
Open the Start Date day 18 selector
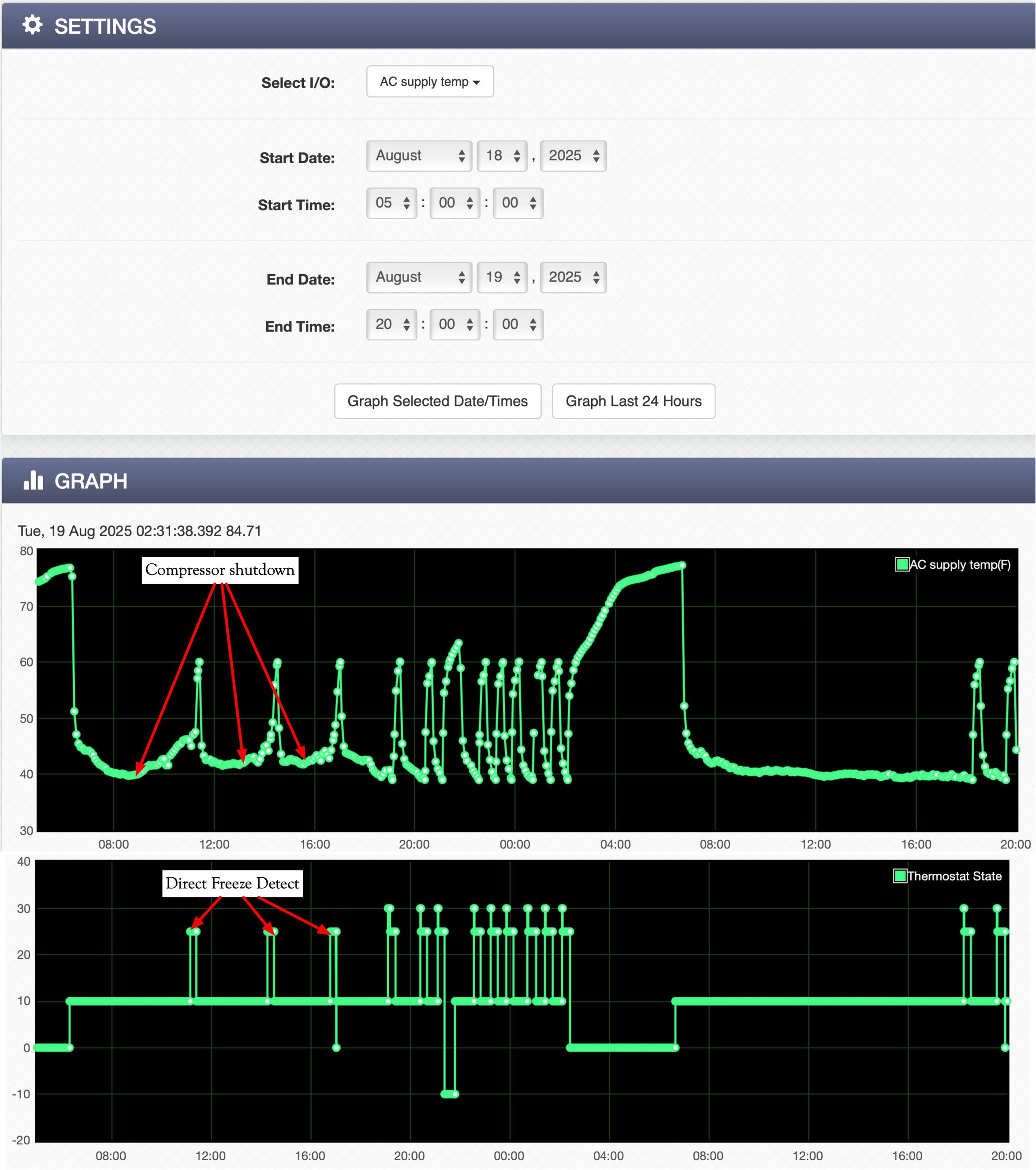(x=502, y=156)
